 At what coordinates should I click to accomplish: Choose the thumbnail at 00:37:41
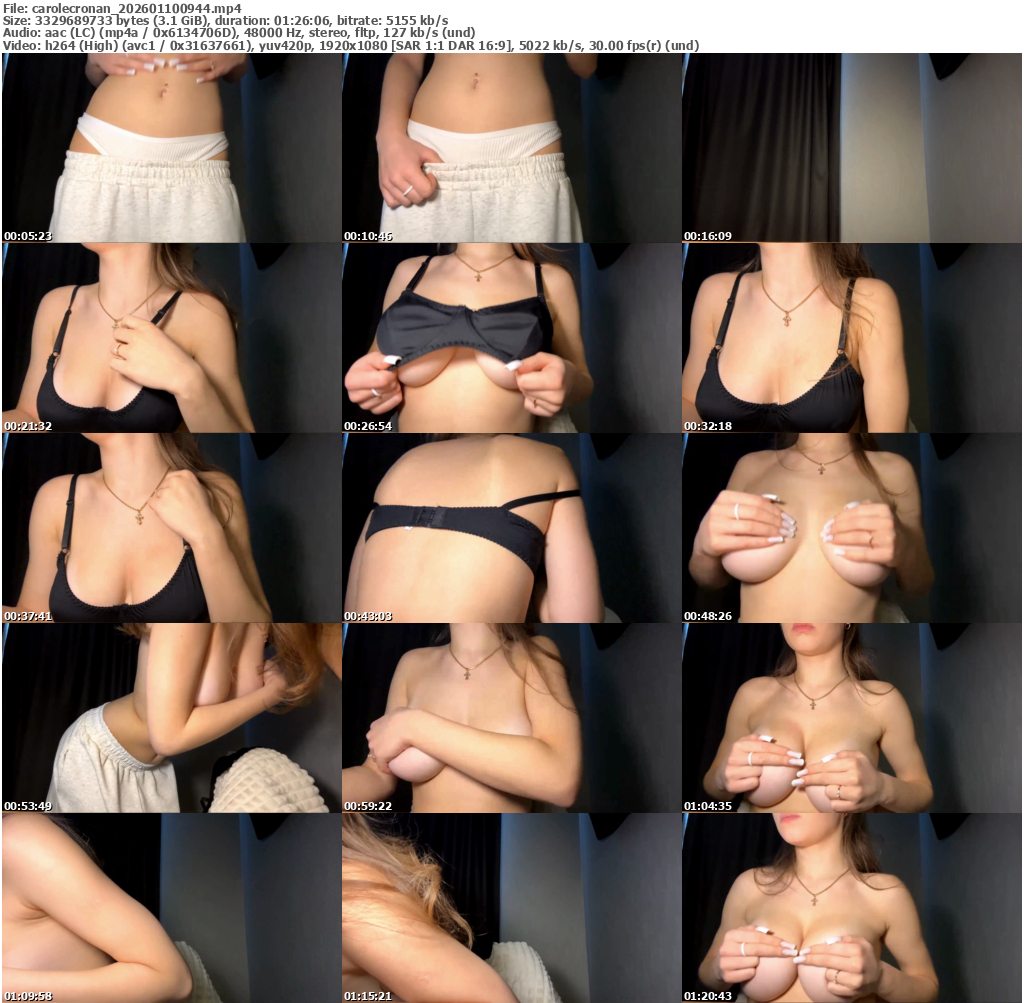tap(171, 527)
